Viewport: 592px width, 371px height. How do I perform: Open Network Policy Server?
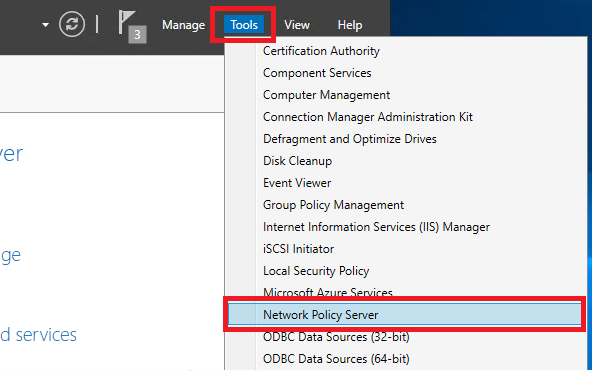tap(404, 314)
